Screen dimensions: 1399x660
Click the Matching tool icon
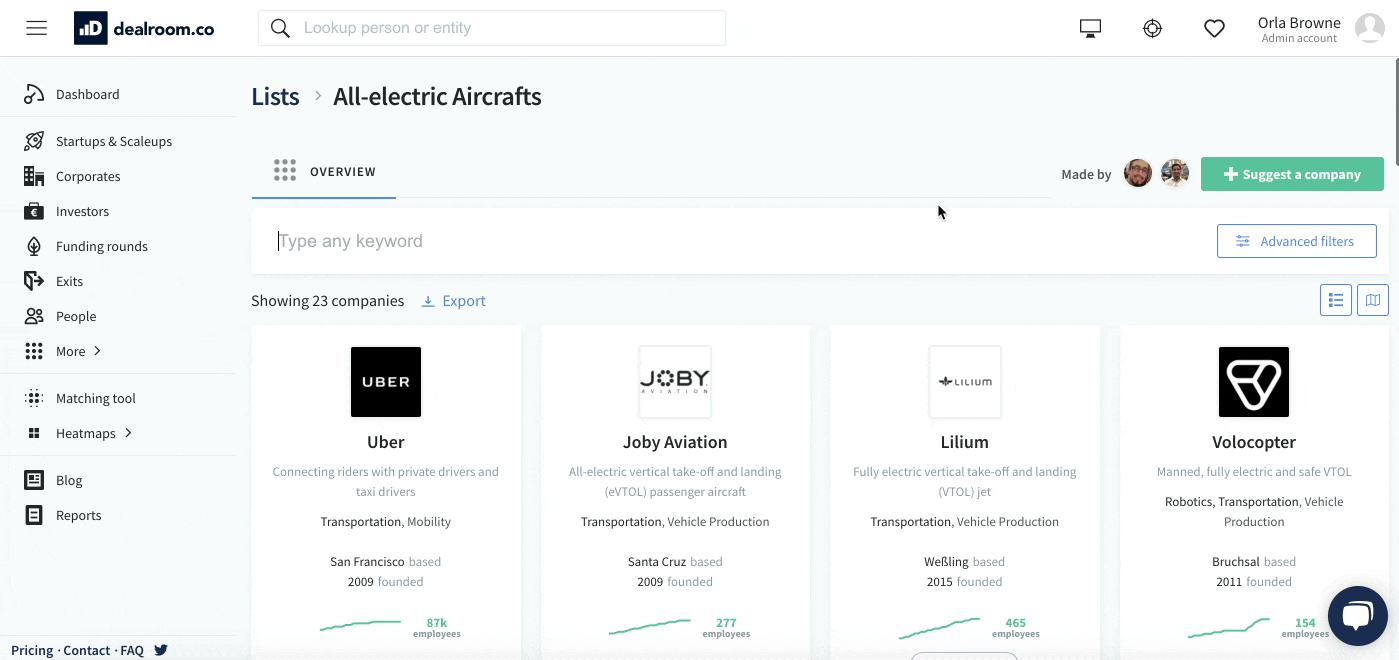tap(34, 398)
